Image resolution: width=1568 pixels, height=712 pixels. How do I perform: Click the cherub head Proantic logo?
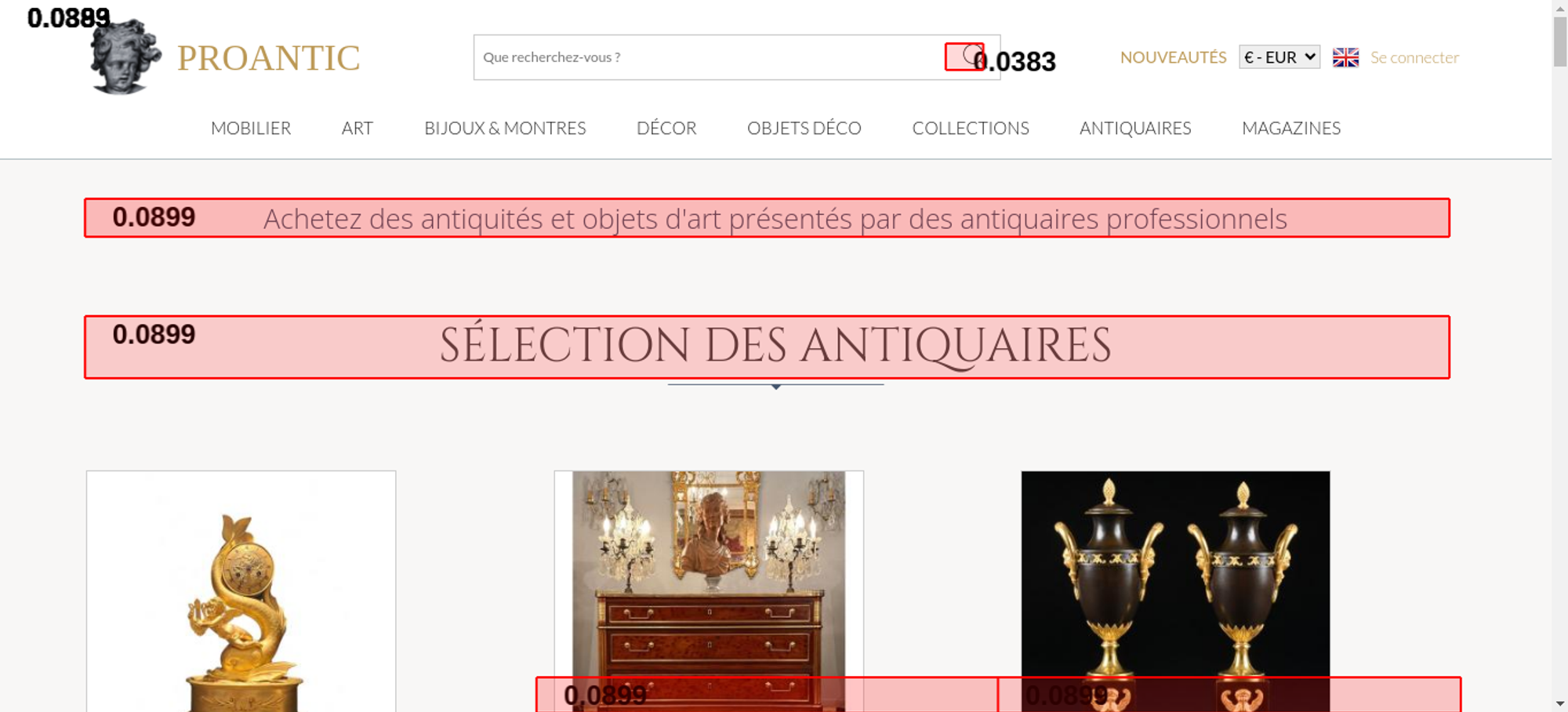[125, 57]
